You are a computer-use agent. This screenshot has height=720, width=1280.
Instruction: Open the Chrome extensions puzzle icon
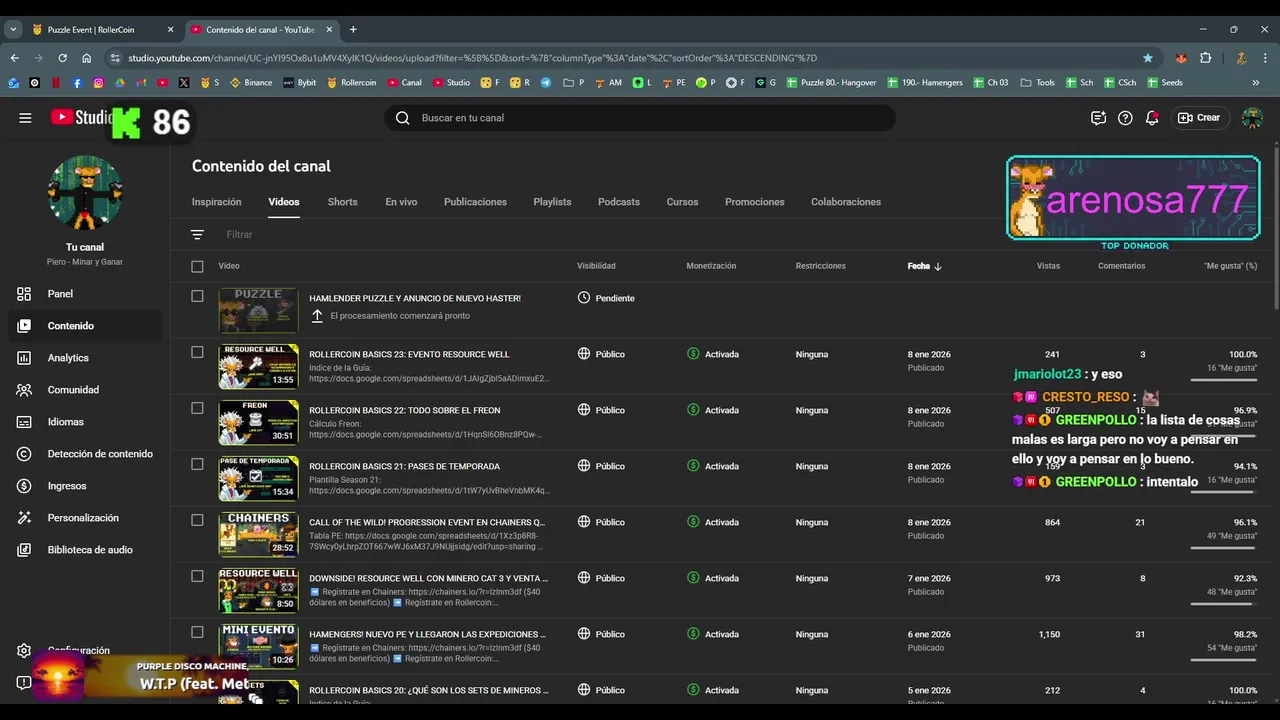(1205, 58)
